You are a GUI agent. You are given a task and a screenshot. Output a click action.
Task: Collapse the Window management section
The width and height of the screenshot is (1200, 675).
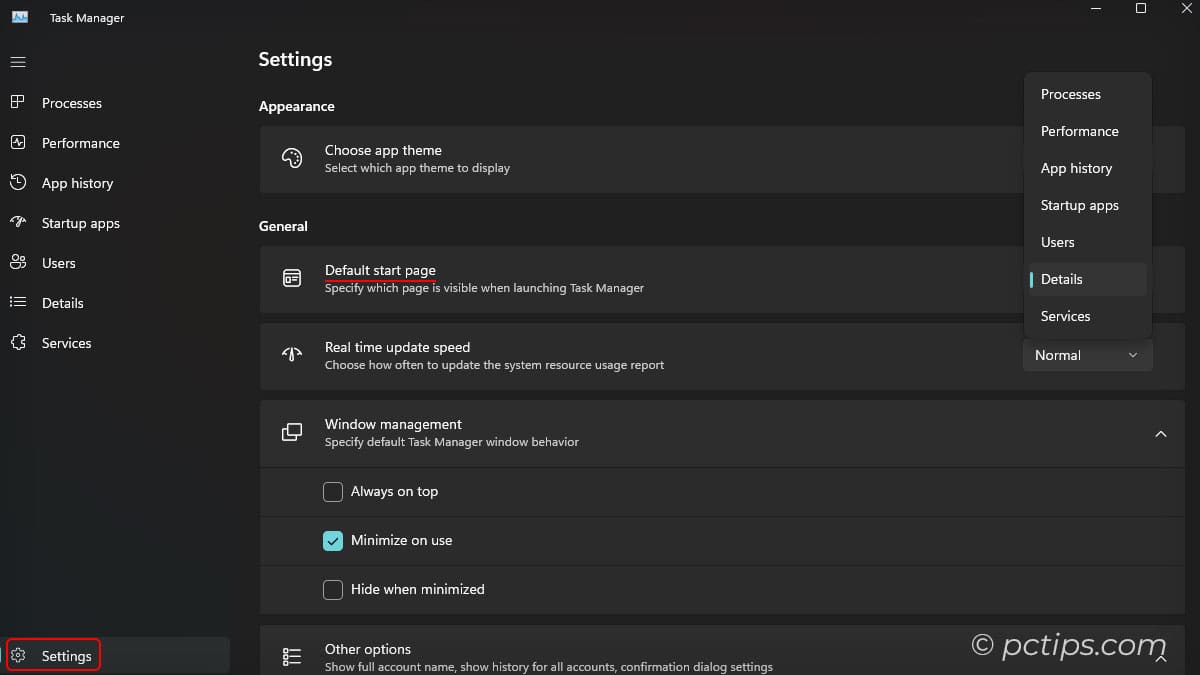(1161, 434)
